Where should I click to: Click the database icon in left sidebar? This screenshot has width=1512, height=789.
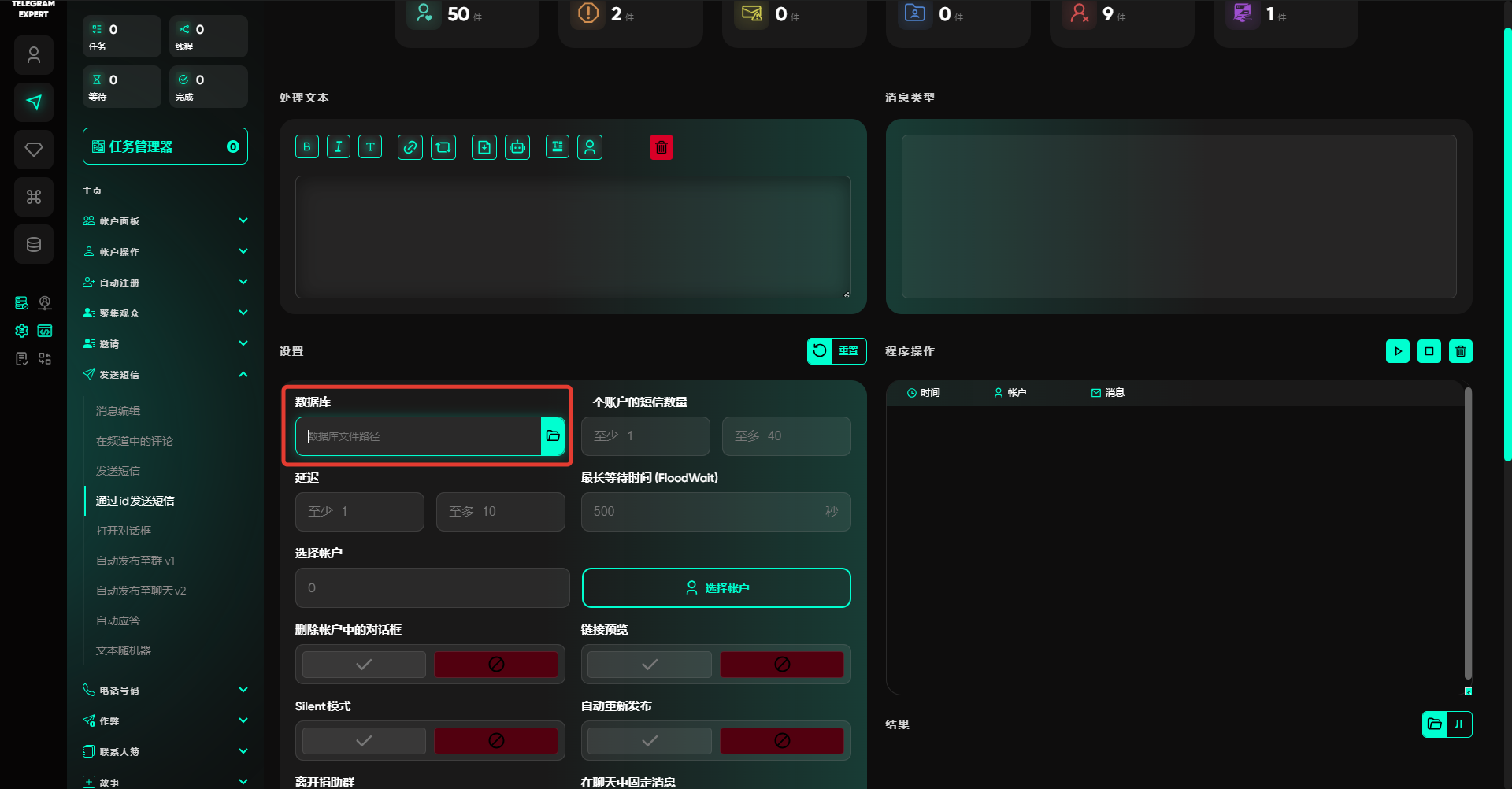tap(34, 244)
